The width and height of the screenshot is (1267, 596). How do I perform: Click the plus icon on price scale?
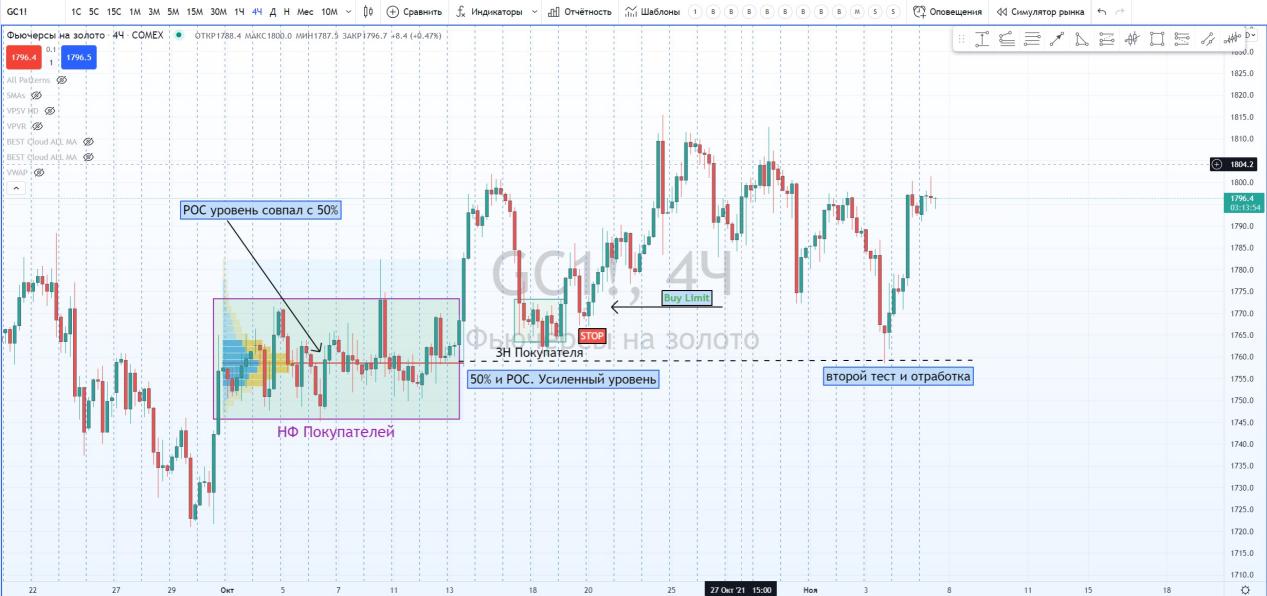coord(1216,164)
